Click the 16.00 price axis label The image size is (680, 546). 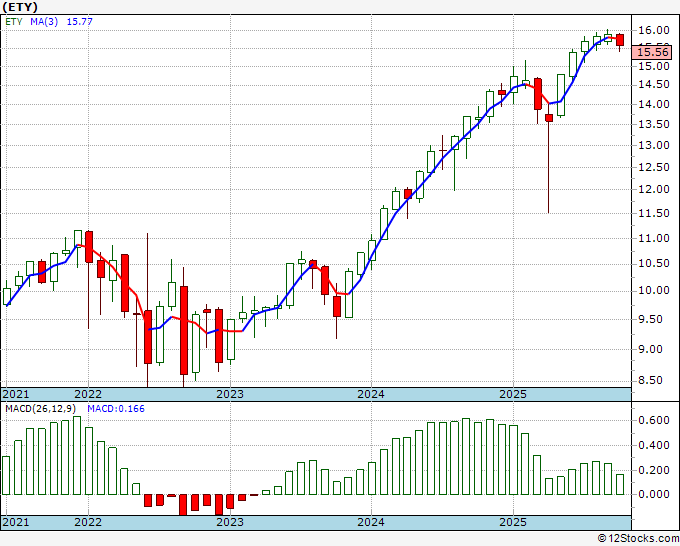[654, 30]
